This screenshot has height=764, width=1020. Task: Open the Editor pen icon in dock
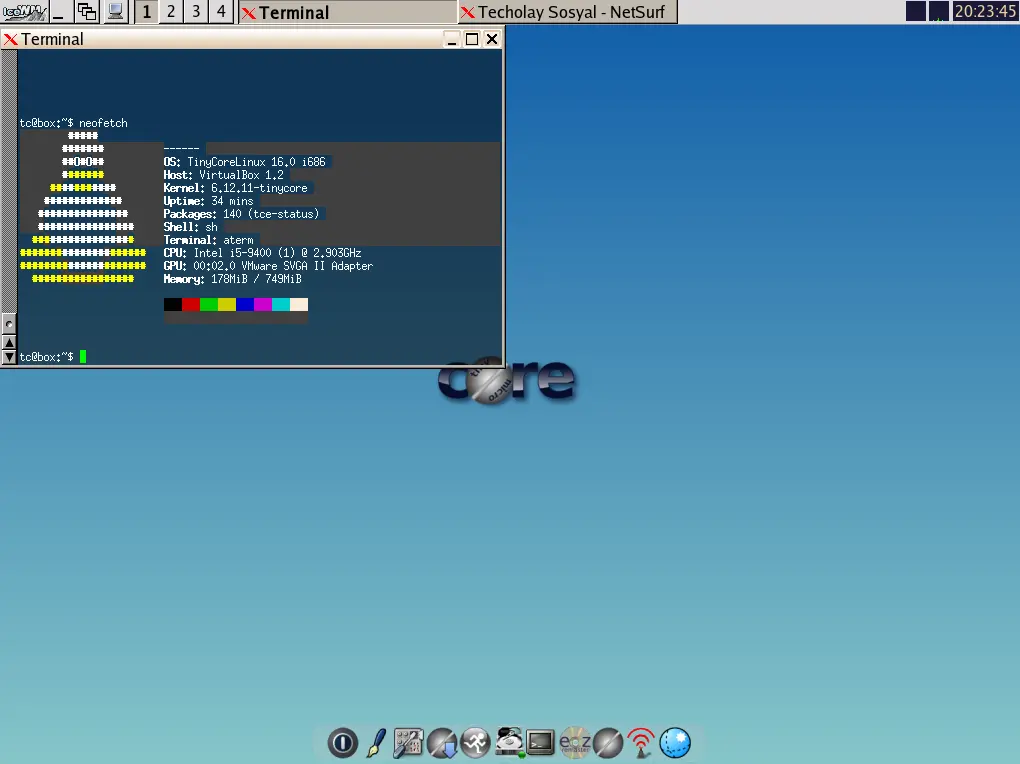tap(376, 743)
